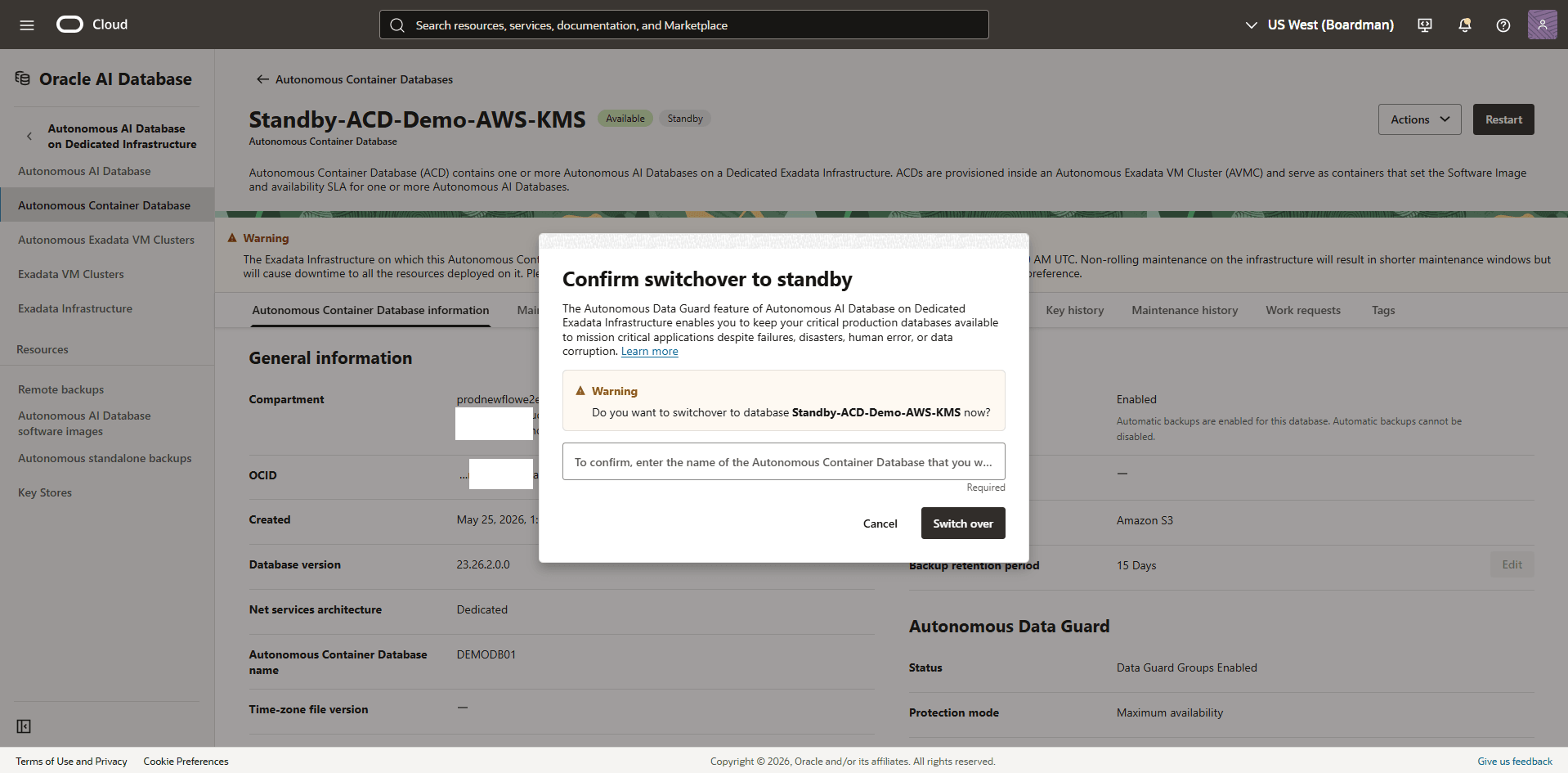
Task: Collapse the sidebar with the bottom panel icon
Action: coord(24,726)
